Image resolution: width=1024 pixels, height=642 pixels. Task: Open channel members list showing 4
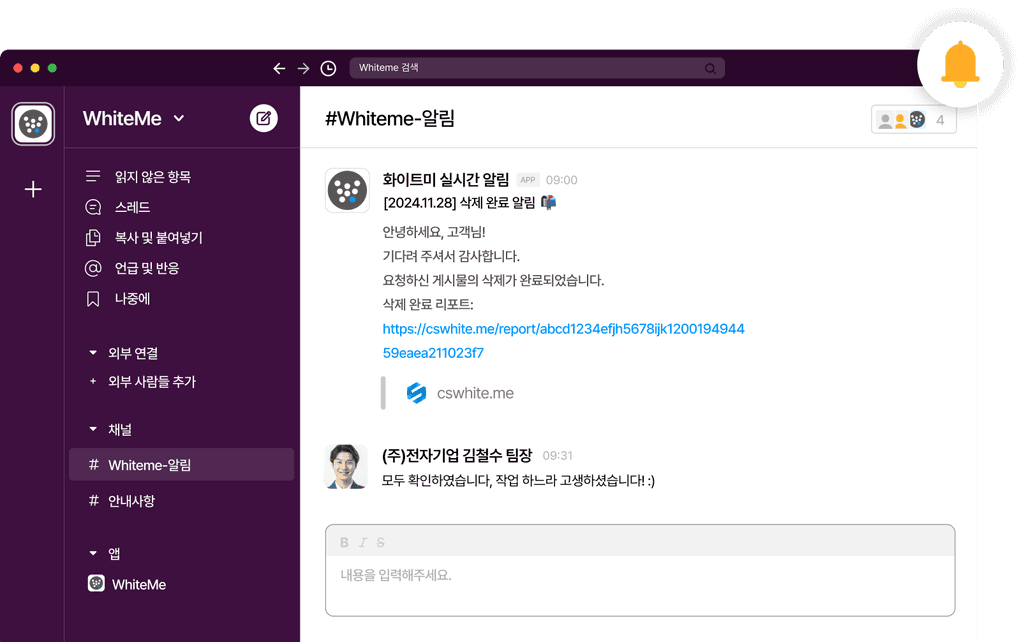tap(914, 120)
